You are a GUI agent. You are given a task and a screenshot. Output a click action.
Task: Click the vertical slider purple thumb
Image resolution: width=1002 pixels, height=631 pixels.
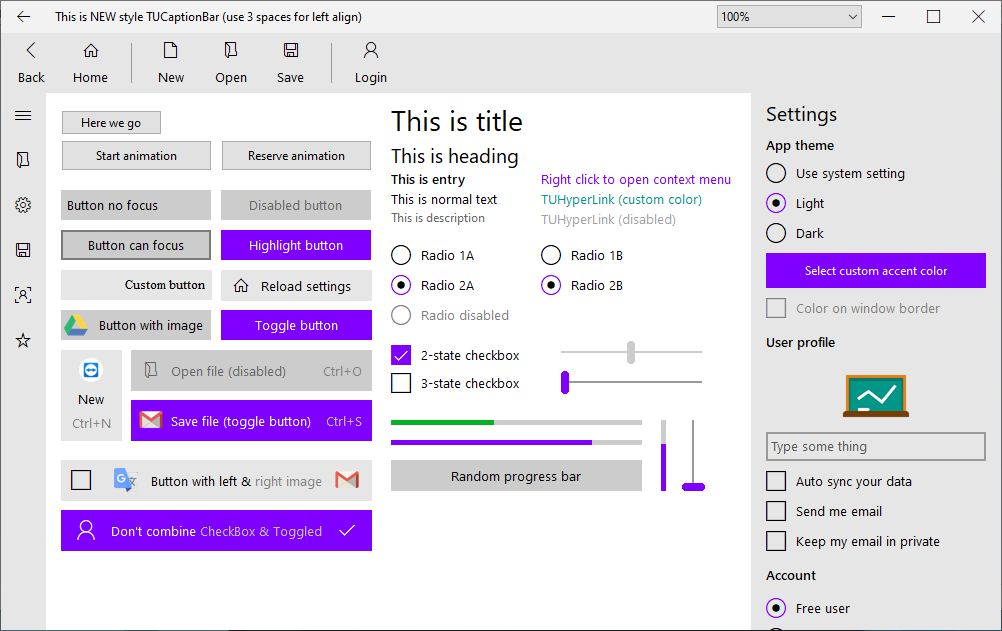pos(693,487)
